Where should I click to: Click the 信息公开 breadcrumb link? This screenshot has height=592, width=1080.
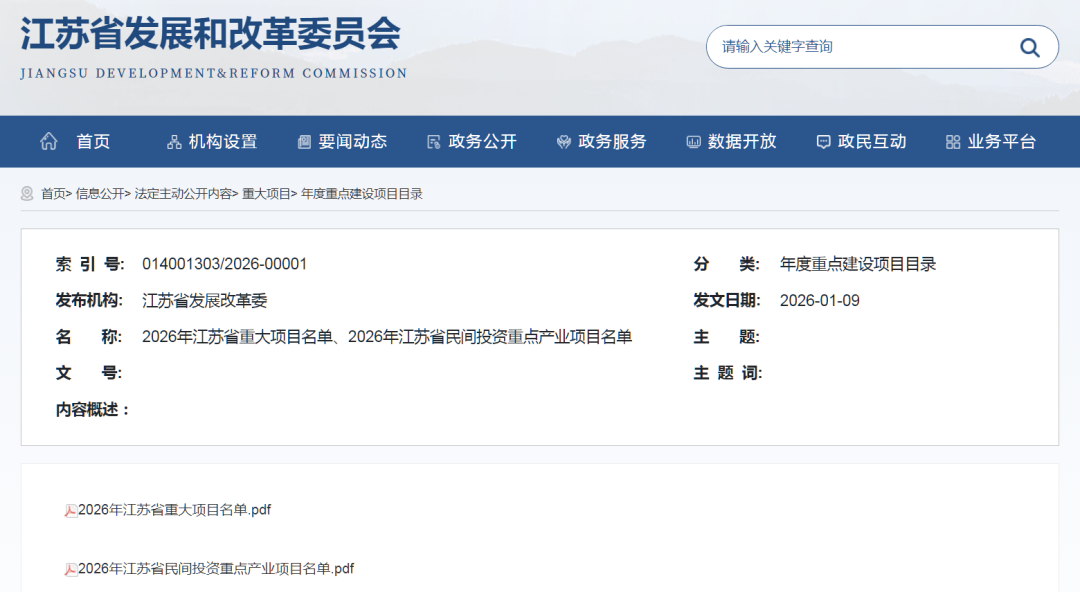100,193
